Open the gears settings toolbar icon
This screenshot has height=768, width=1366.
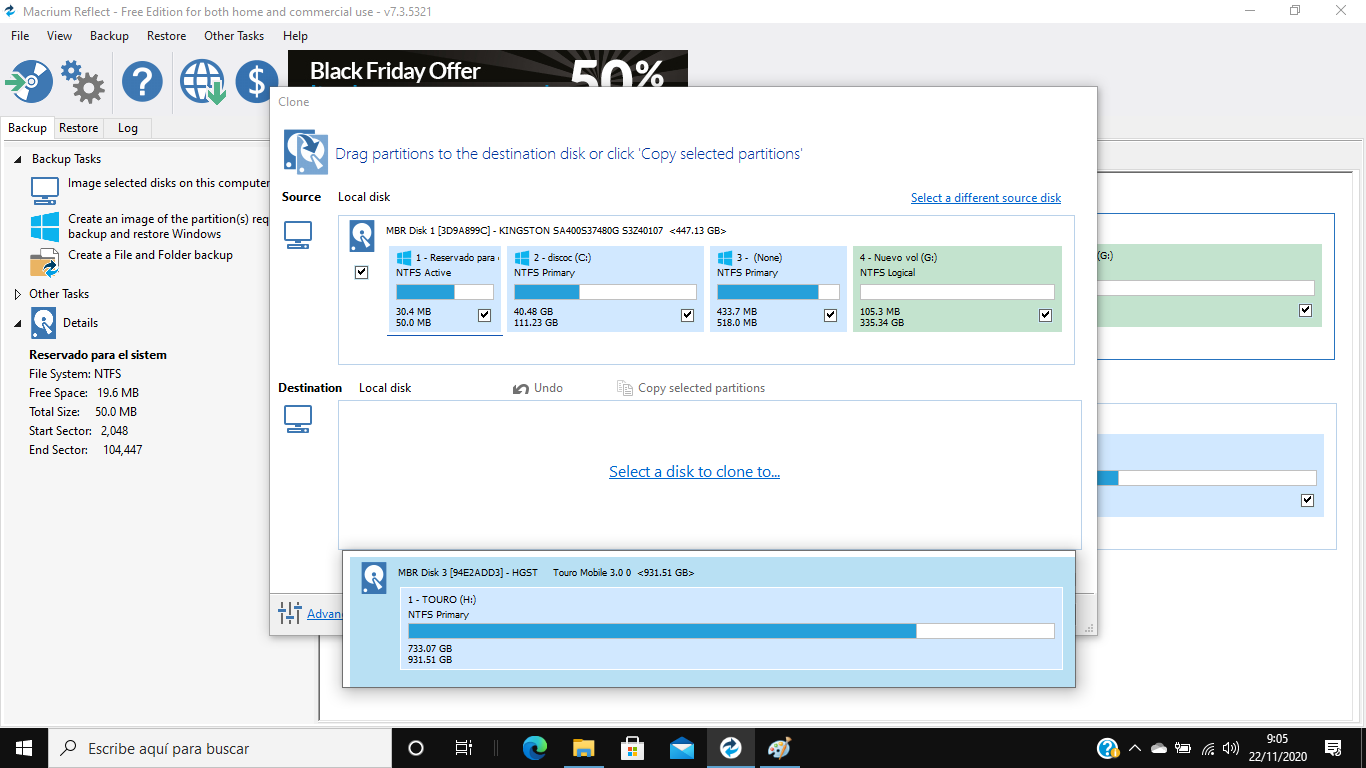(x=82, y=81)
